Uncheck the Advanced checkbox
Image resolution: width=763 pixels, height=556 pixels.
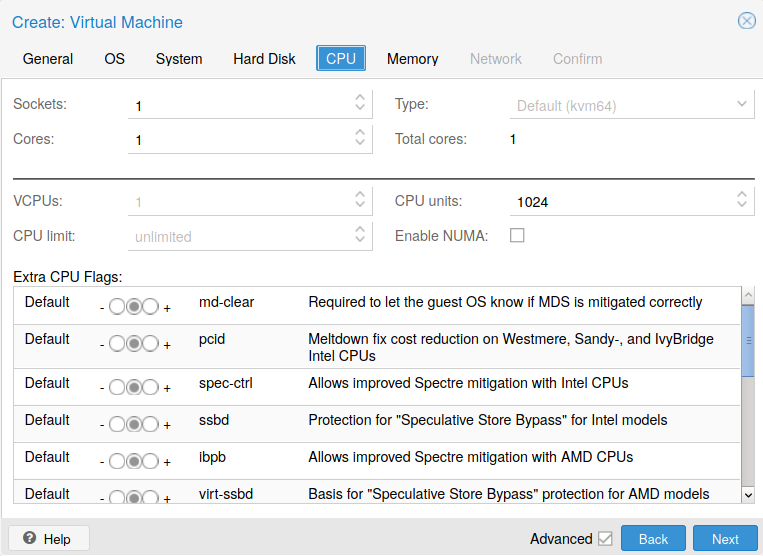click(604, 539)
